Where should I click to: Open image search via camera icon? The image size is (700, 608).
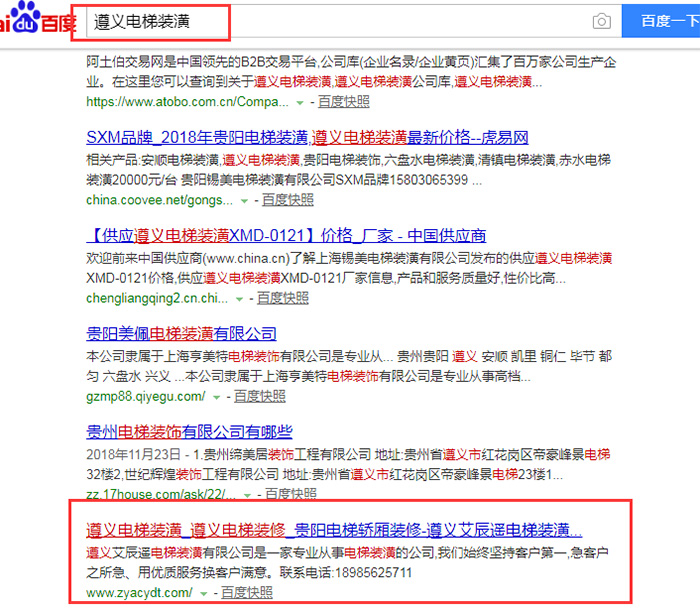[601, 21]
